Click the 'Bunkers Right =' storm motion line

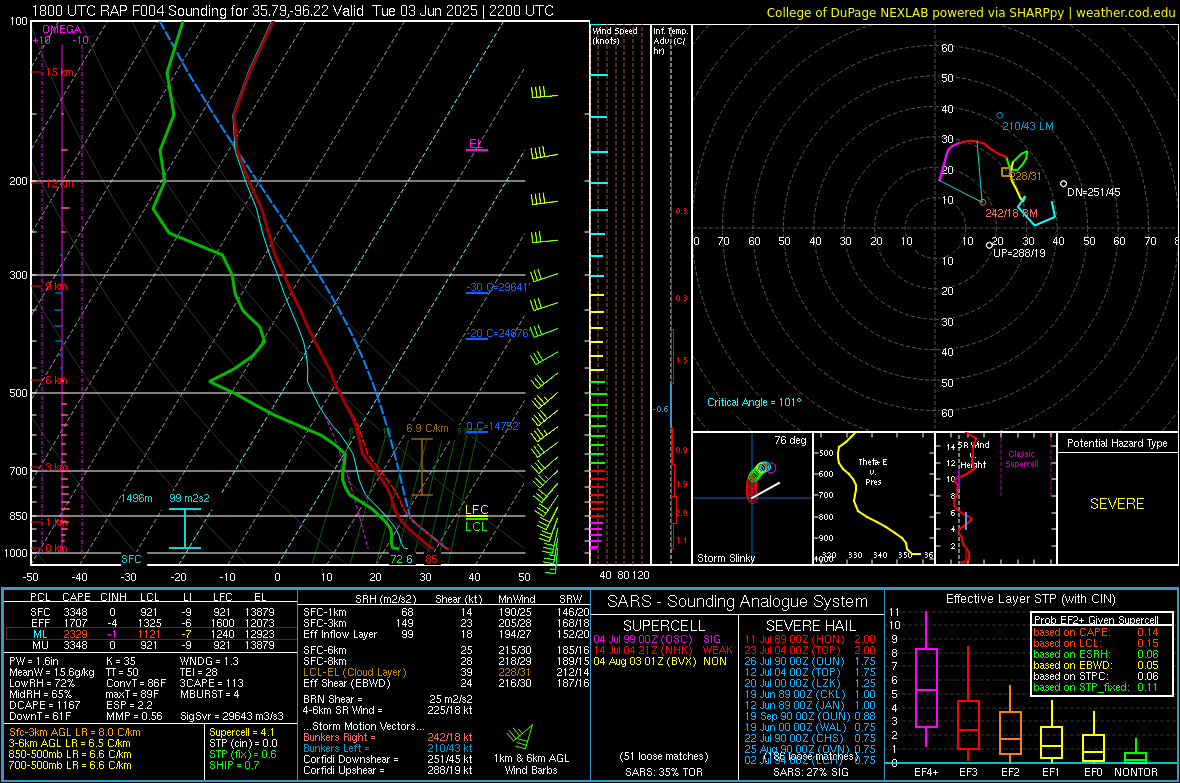click(x=388, y=737)
